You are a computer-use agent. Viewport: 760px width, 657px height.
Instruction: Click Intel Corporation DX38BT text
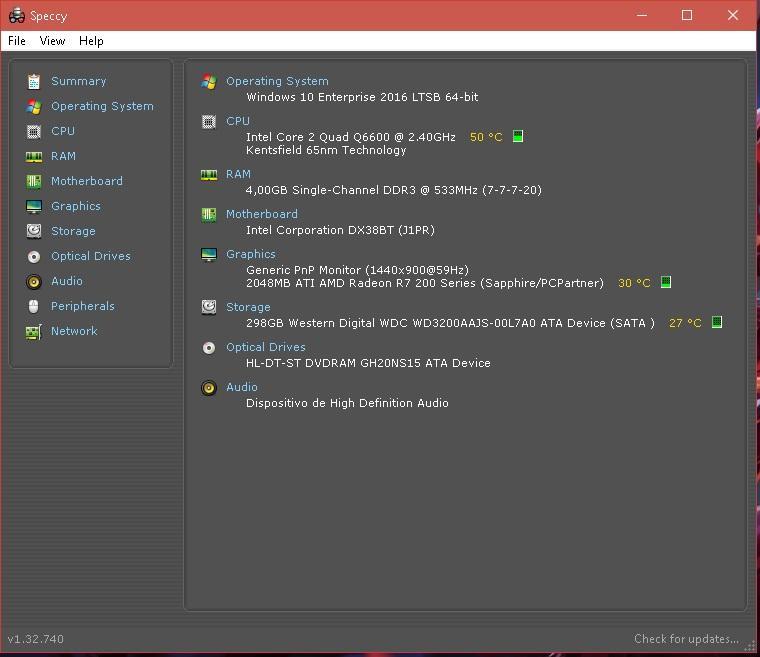(340, 230)
